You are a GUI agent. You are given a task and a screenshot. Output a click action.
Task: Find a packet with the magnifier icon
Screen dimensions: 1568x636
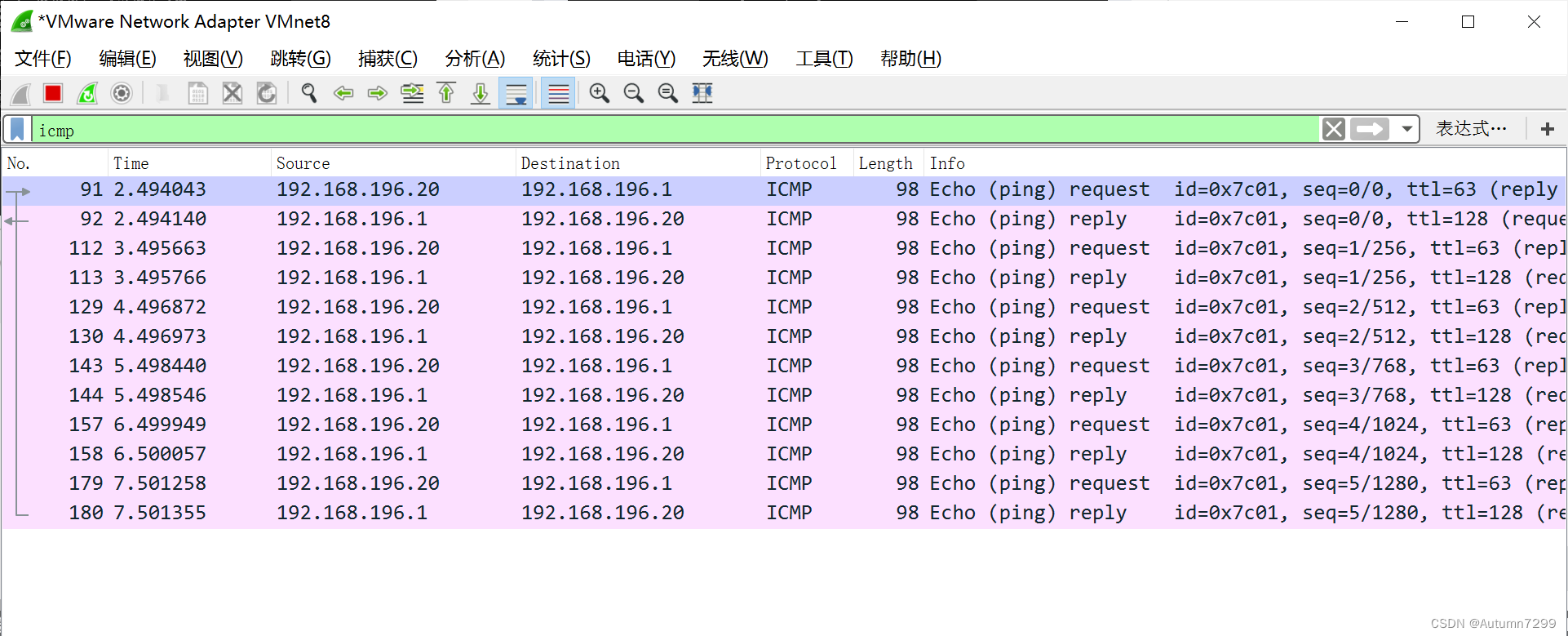[308, 93]
